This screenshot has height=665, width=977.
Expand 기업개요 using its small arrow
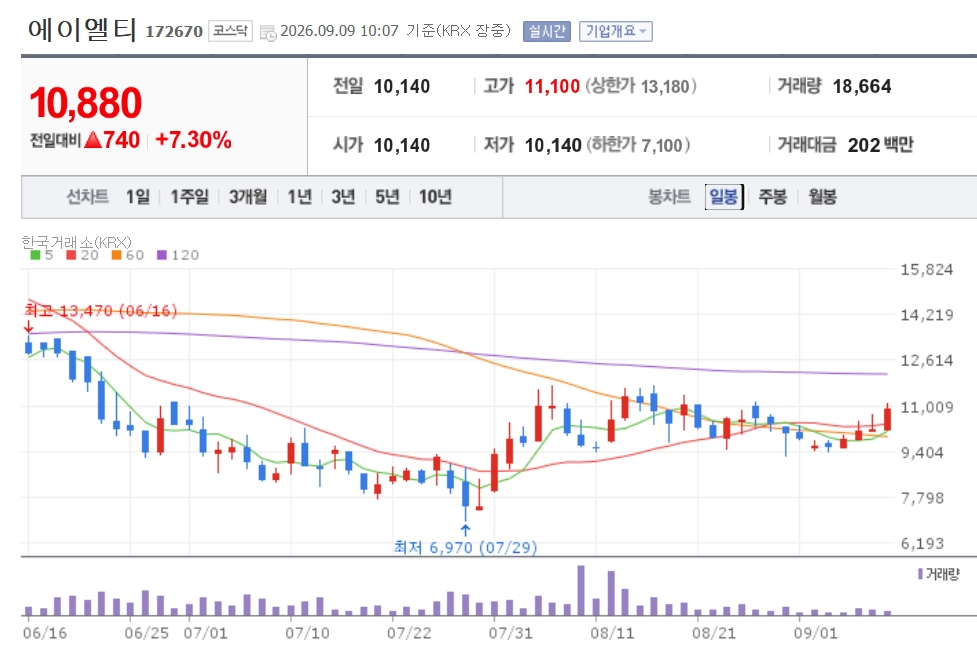click(643, 31)
